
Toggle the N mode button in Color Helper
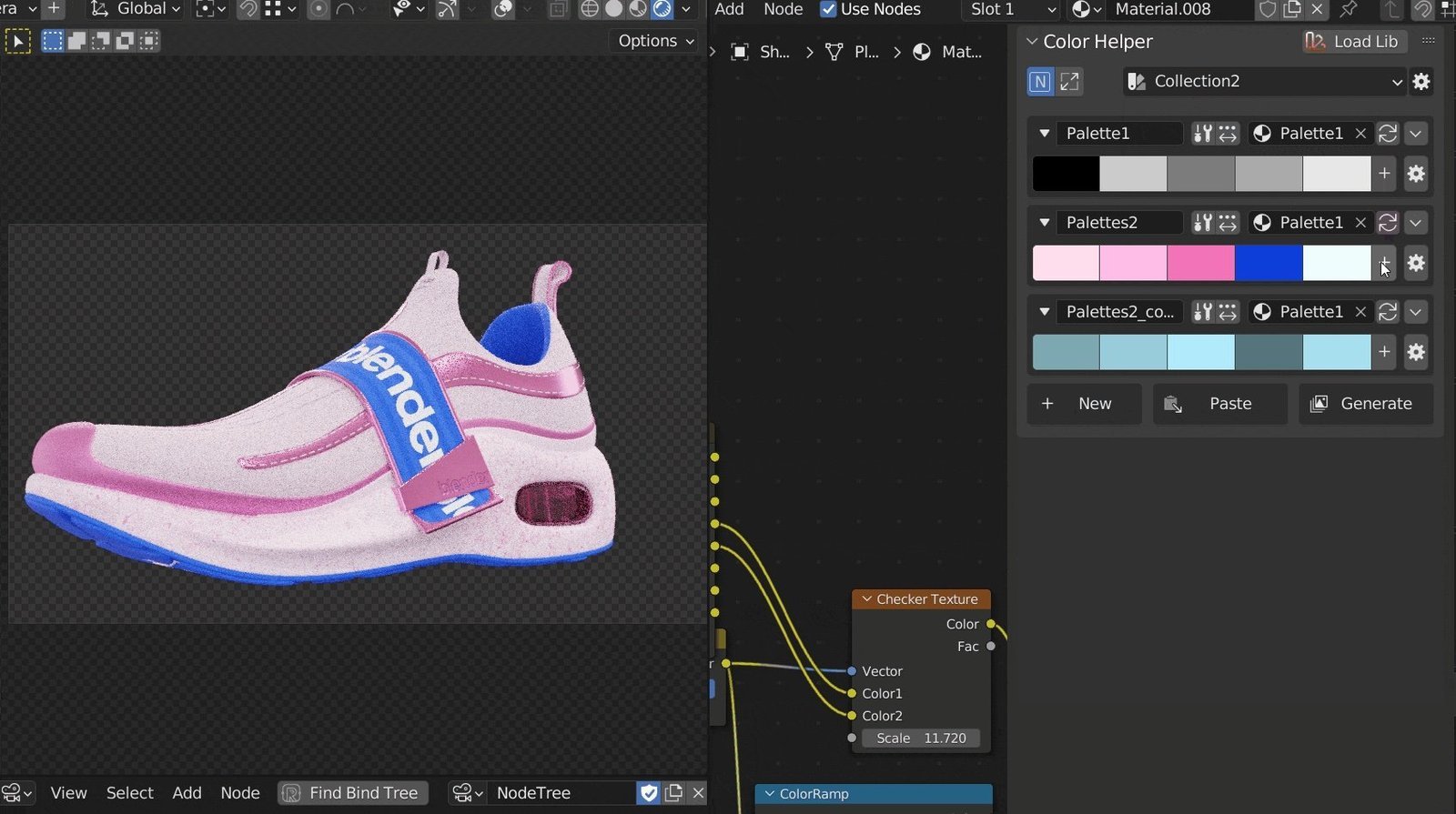pyautogui.click(x=1040, y=81)
